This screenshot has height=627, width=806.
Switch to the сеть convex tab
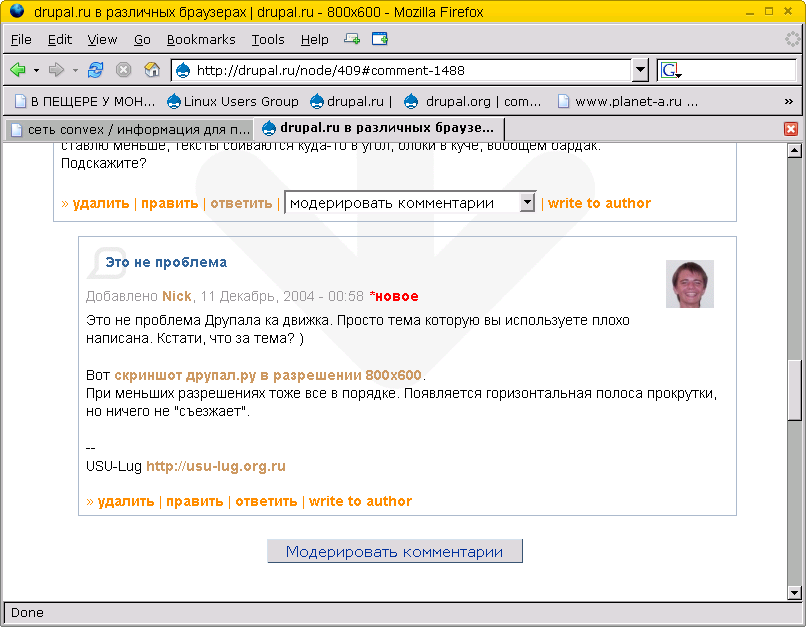pos(130,130)
